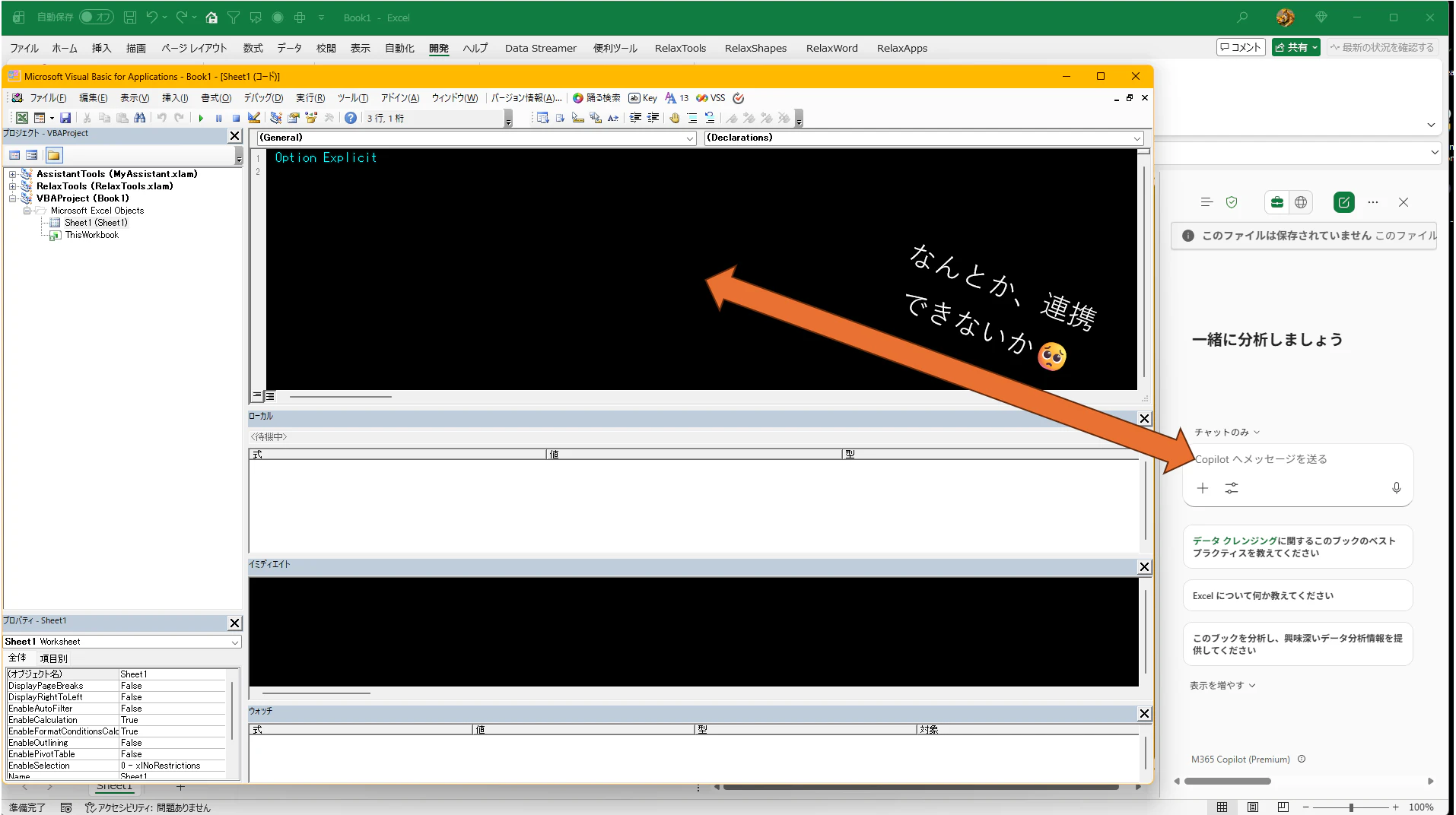The height and width of the screenshot is (815, 1456).
Task: Select ThisWorkbook in project tree
Action: (x=92, y=235)
